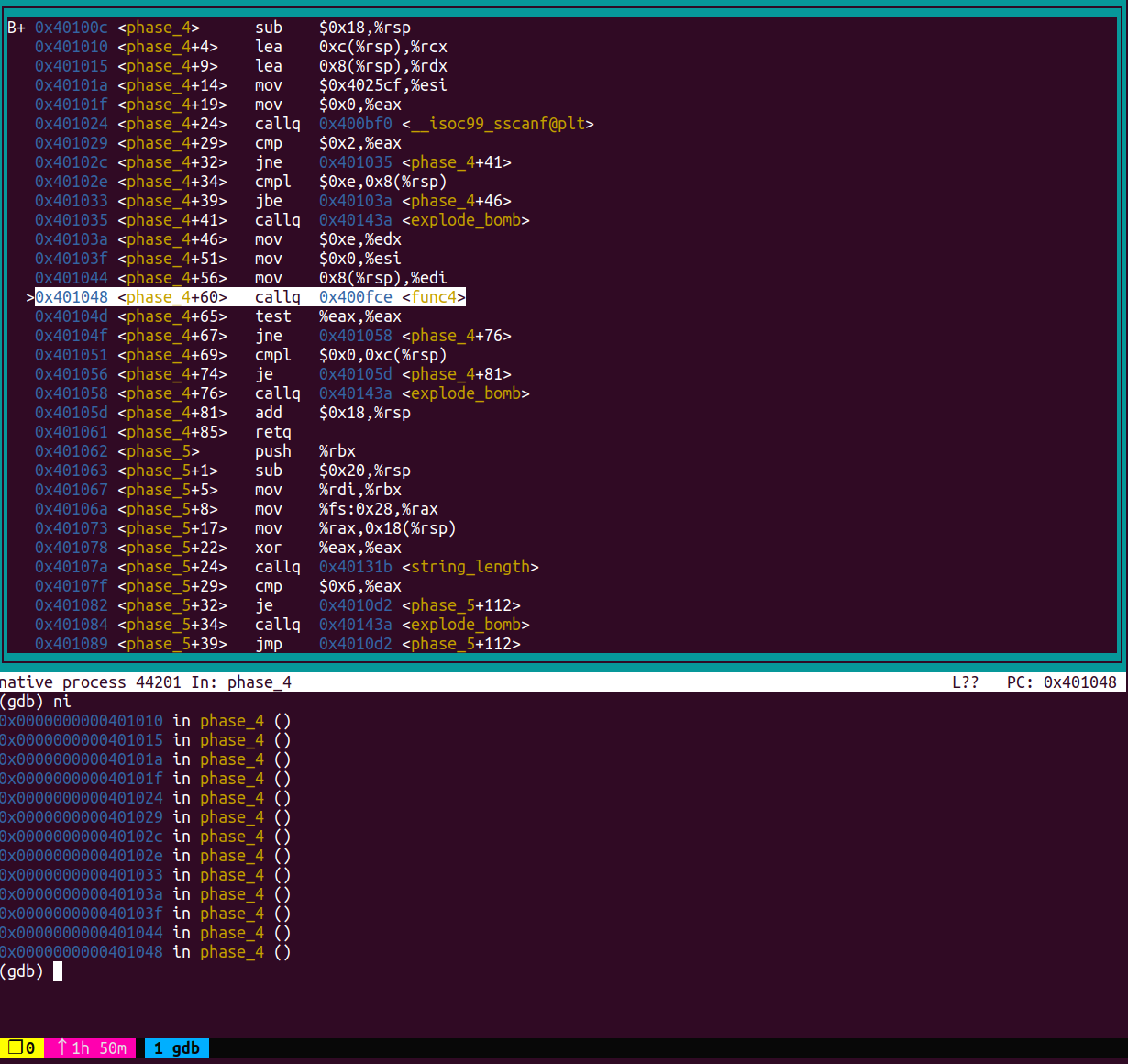This screenshot has height=1064, width=1128.
Task: Click output line 0x0000000000401048 in phase_4
Action: click(x=146, y=952)
